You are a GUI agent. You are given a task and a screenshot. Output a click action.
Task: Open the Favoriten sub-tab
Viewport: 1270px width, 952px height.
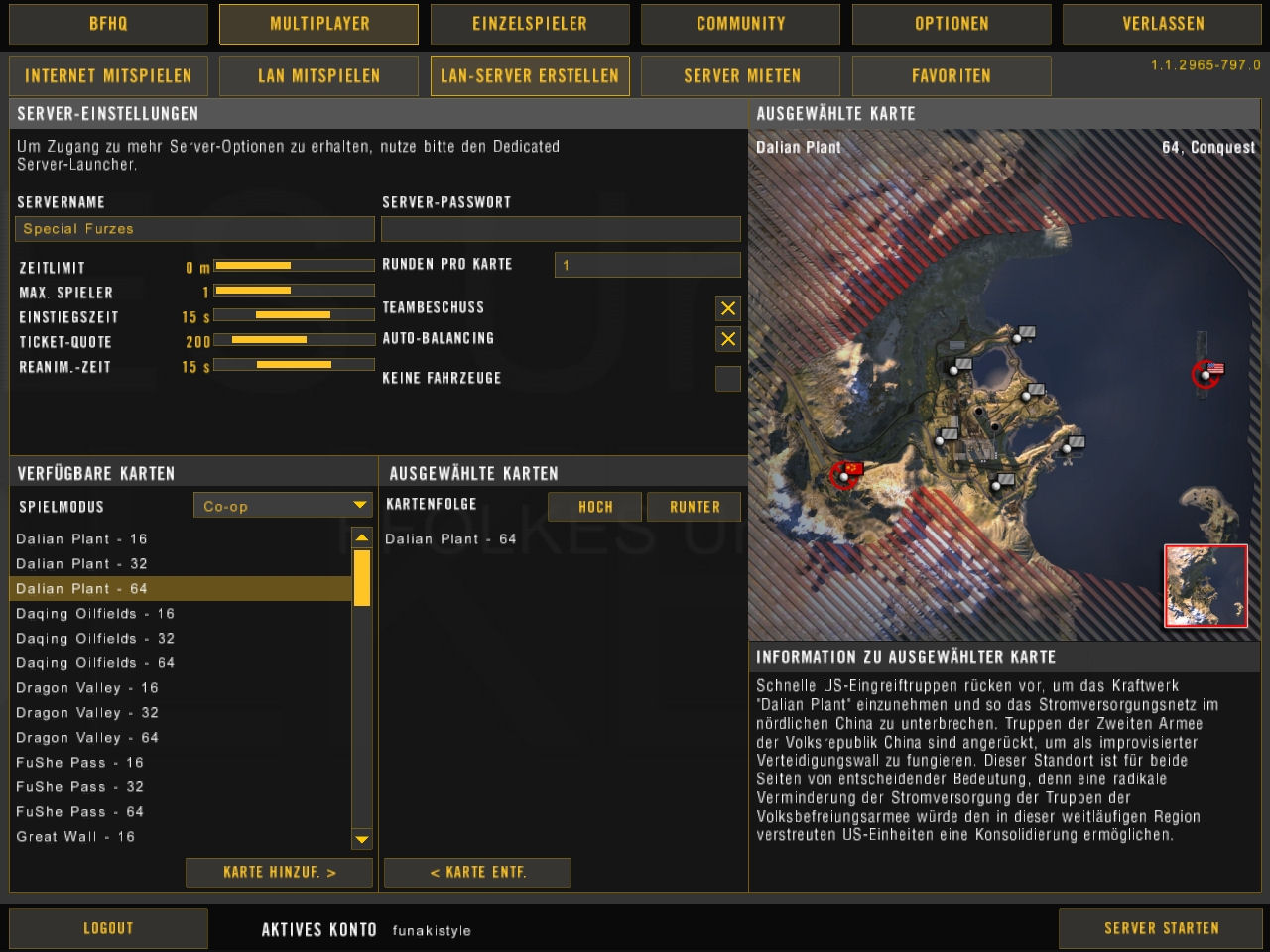click(952, 76)
